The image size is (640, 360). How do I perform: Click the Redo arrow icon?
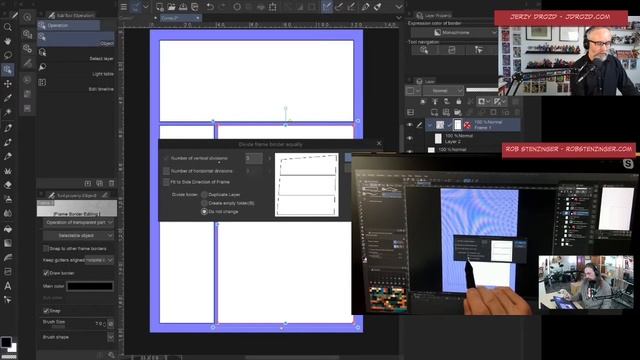pyautogui.click(x=223, y=7)
